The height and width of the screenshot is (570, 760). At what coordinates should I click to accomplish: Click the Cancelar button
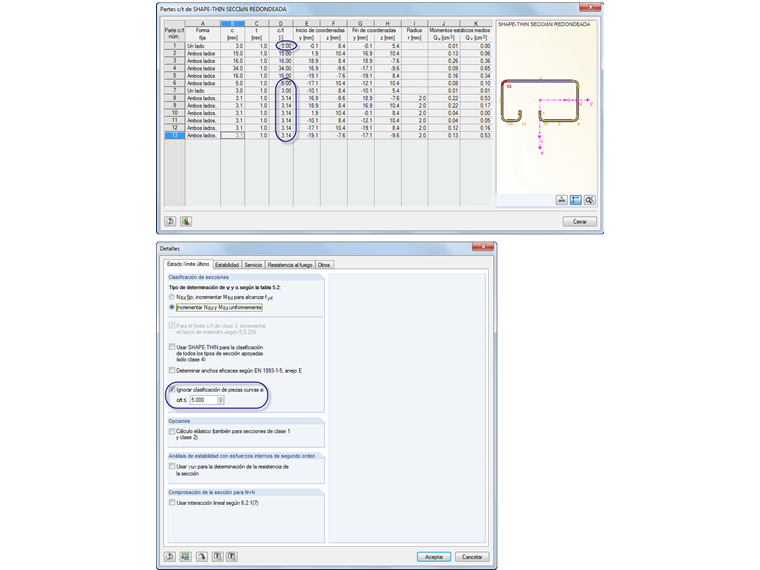pos(472,557)
